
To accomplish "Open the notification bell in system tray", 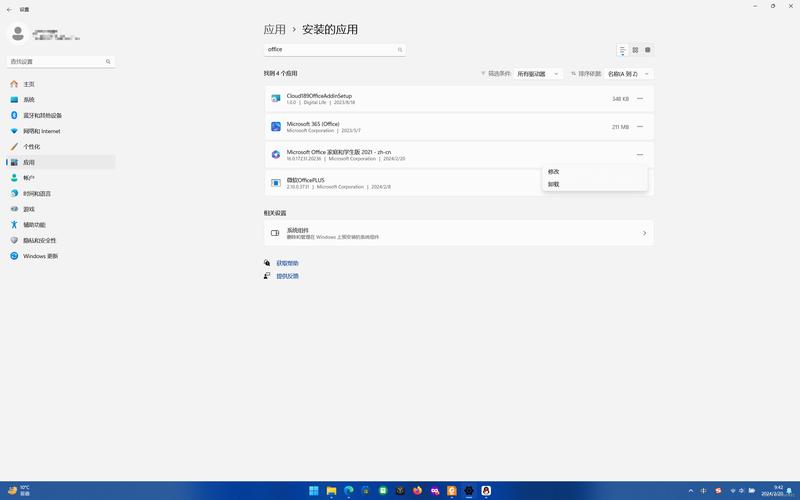I will (789, 491).
